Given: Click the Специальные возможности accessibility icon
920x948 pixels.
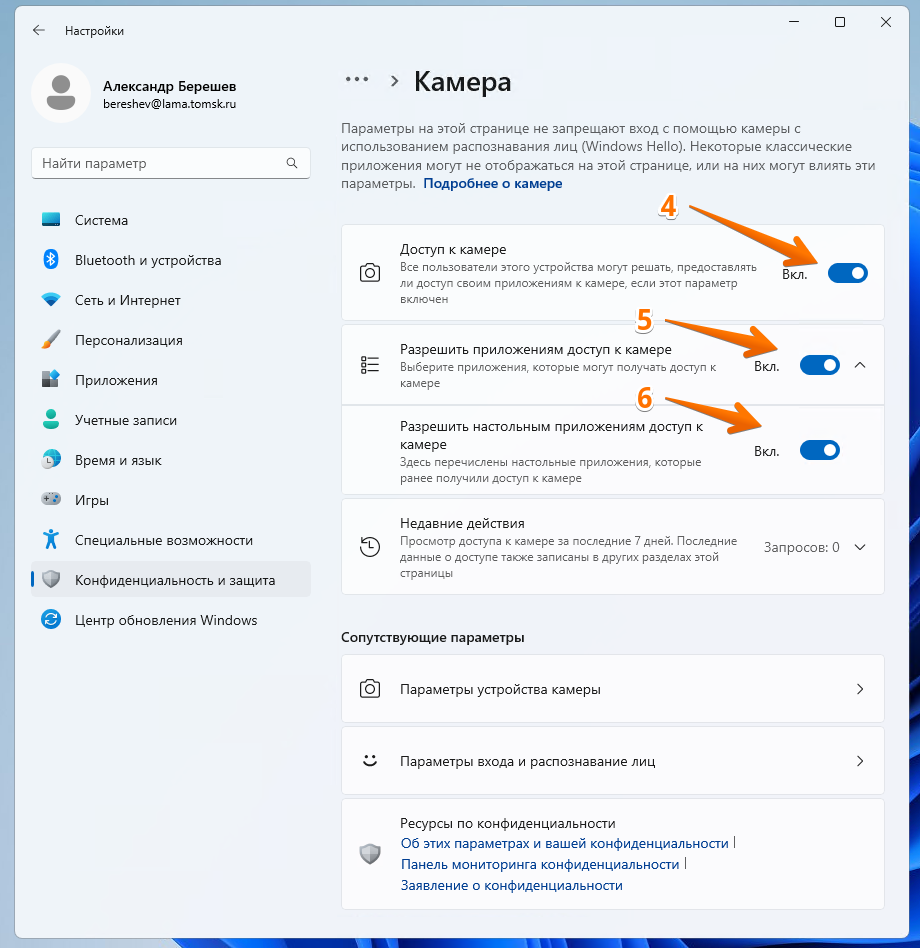Looking at the screenshot, I should click(51, 539).
